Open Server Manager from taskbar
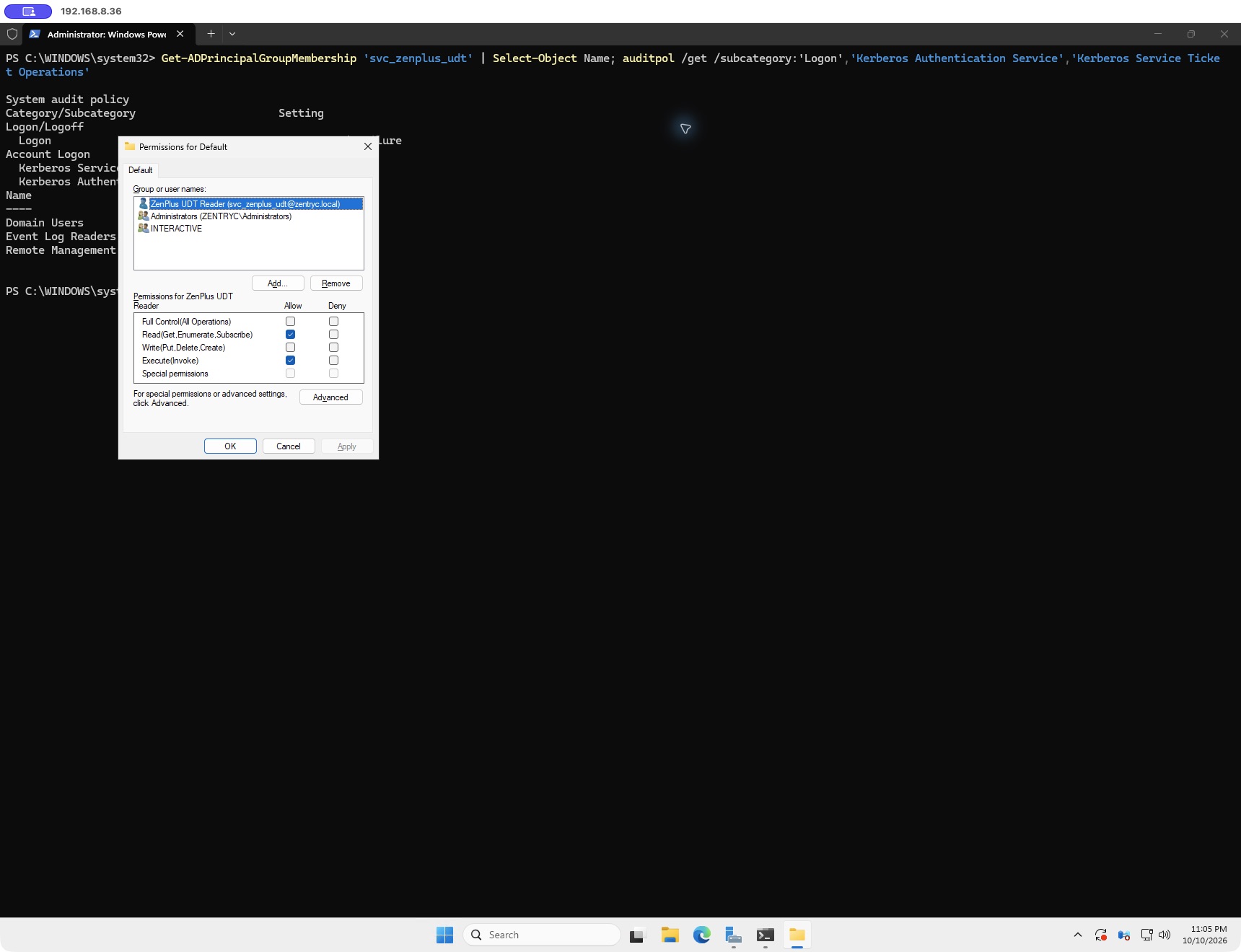 [734, 935]
